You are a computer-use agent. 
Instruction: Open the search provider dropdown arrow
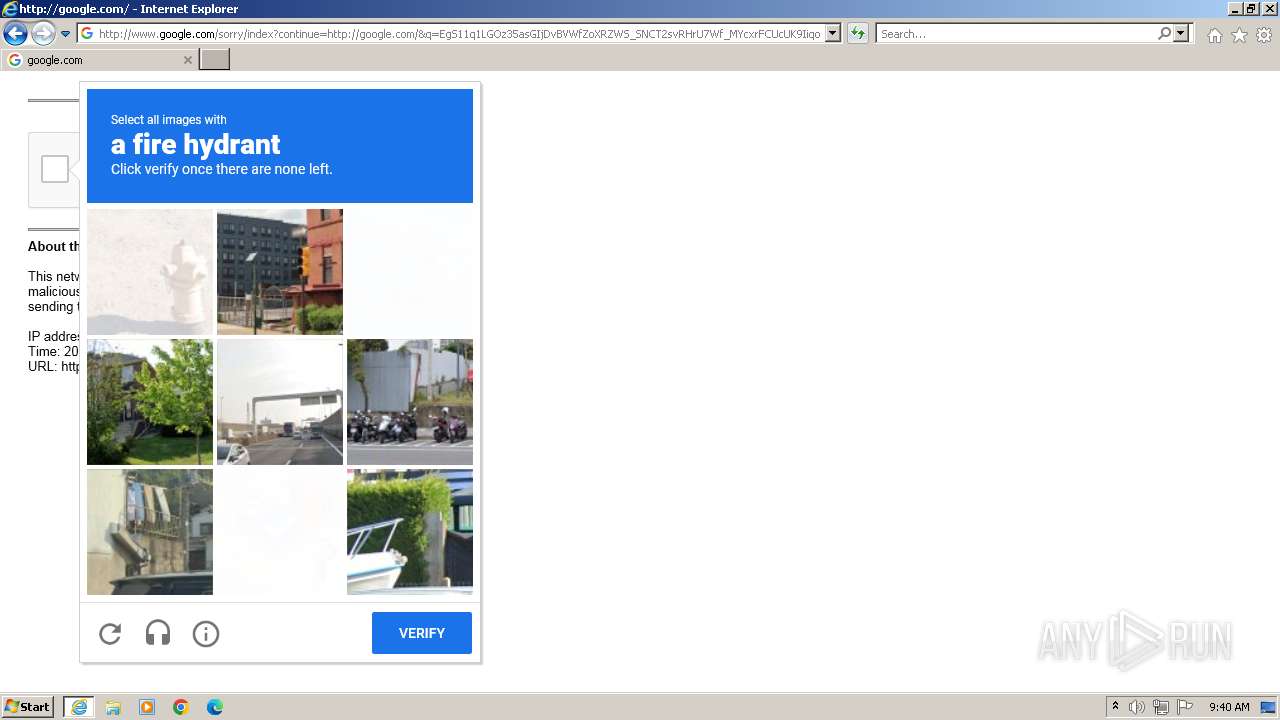[x=1181, y=34]
